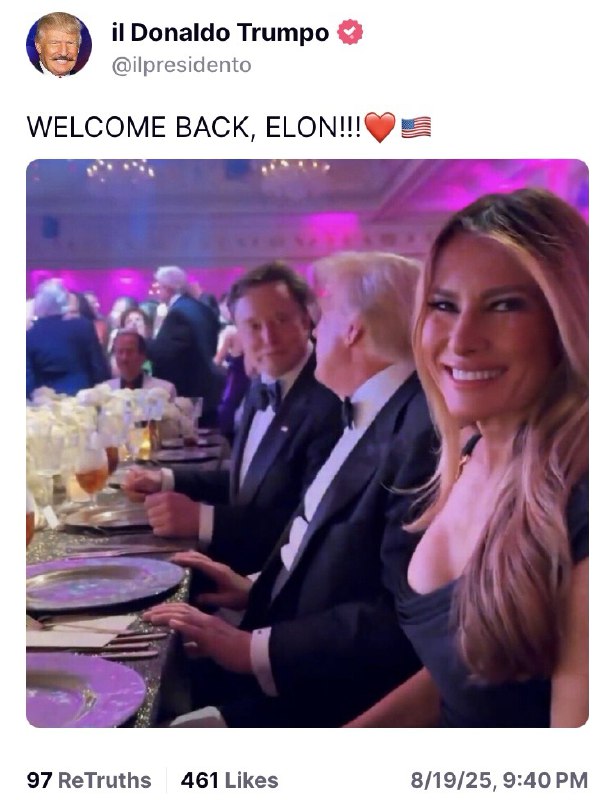Open the attached dinner party photo
The width and height of the screenshot is (615, 800).
pyautogui.click(x=307, y=443)
